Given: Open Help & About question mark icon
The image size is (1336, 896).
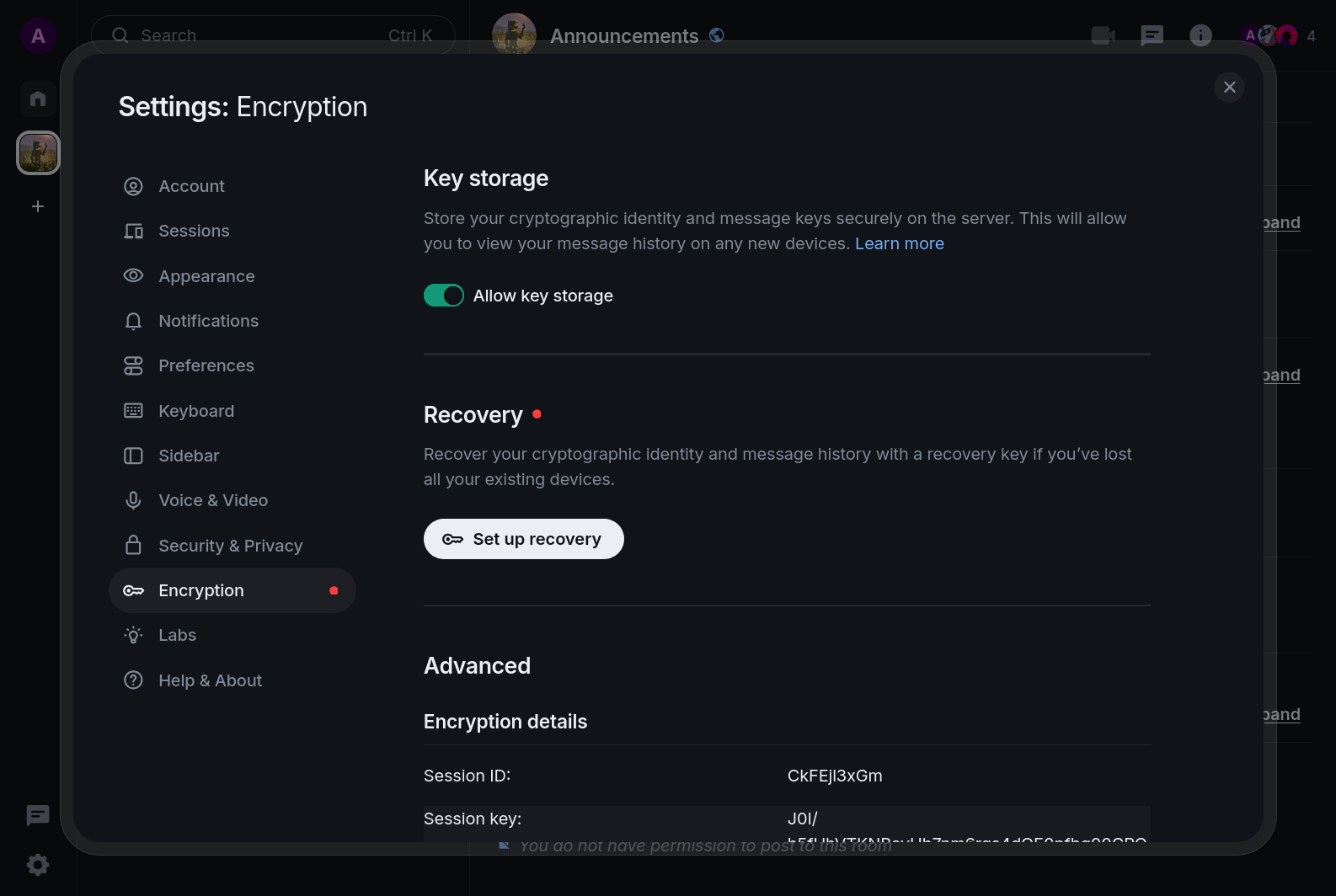Looking at the screenshot, I should pyautogui.click(x=133, y=680).
